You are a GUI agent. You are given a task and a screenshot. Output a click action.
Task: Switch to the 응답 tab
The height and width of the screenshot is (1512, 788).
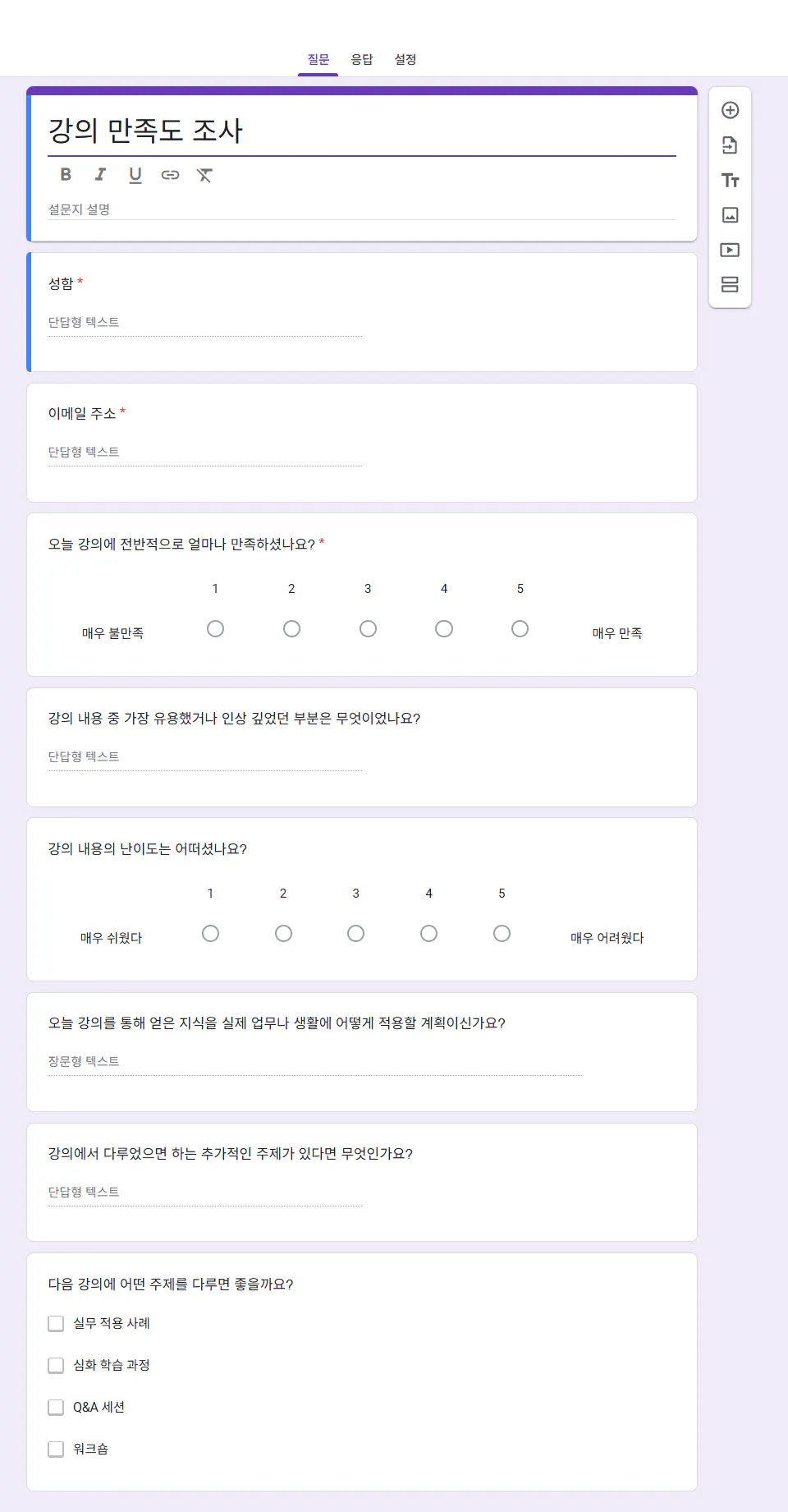click(361, 59)
